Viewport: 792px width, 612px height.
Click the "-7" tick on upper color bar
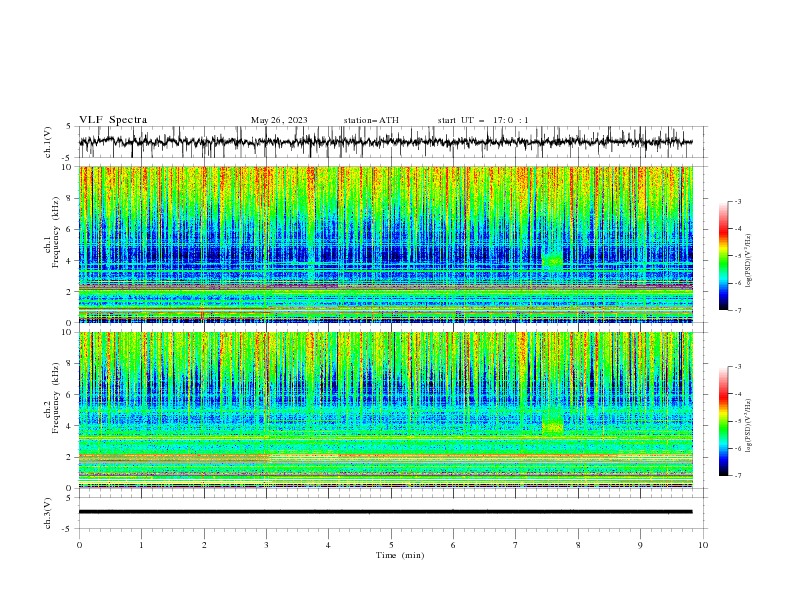click(737, 310)
